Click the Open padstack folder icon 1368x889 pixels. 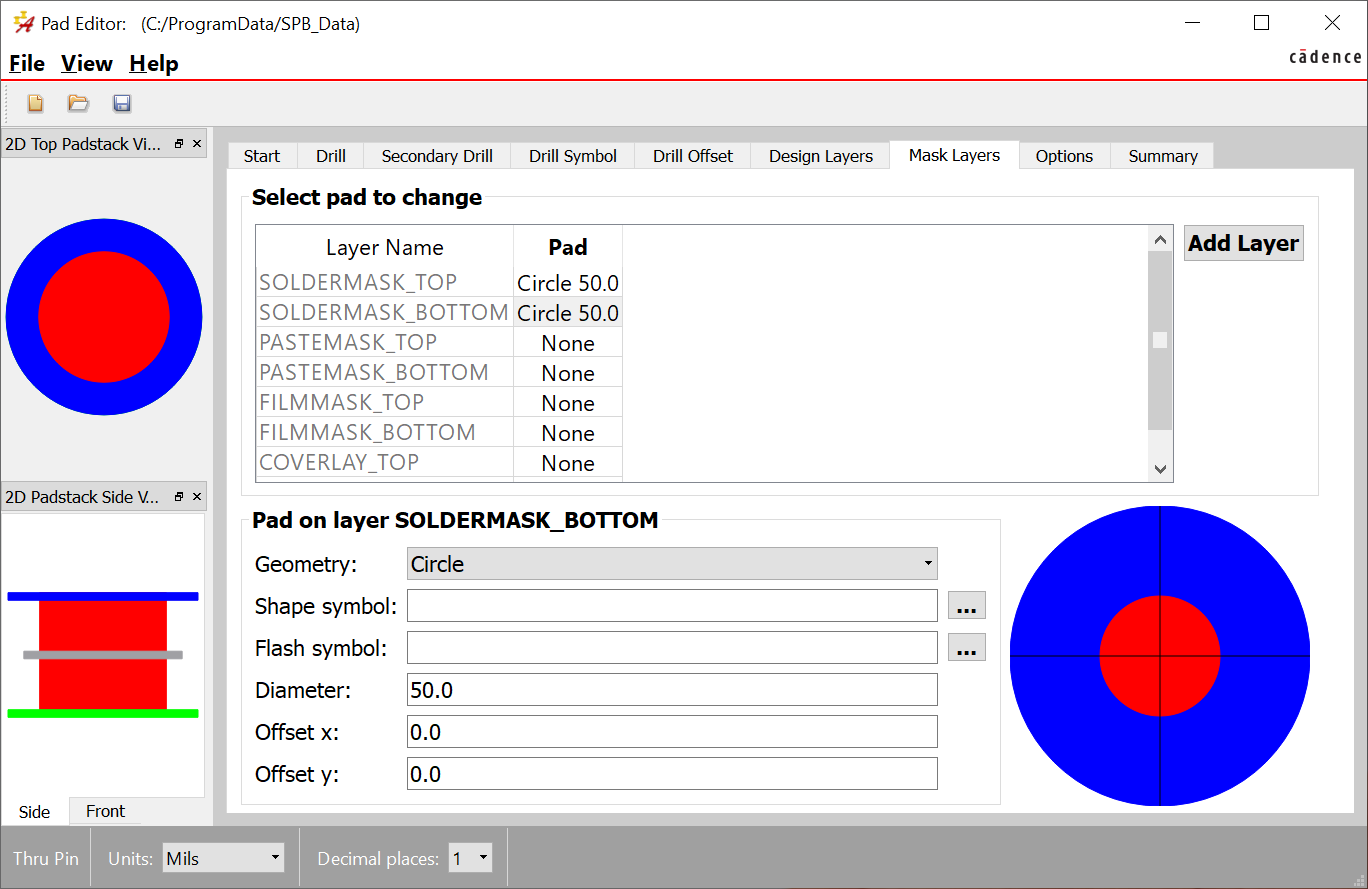pos(78,103)
